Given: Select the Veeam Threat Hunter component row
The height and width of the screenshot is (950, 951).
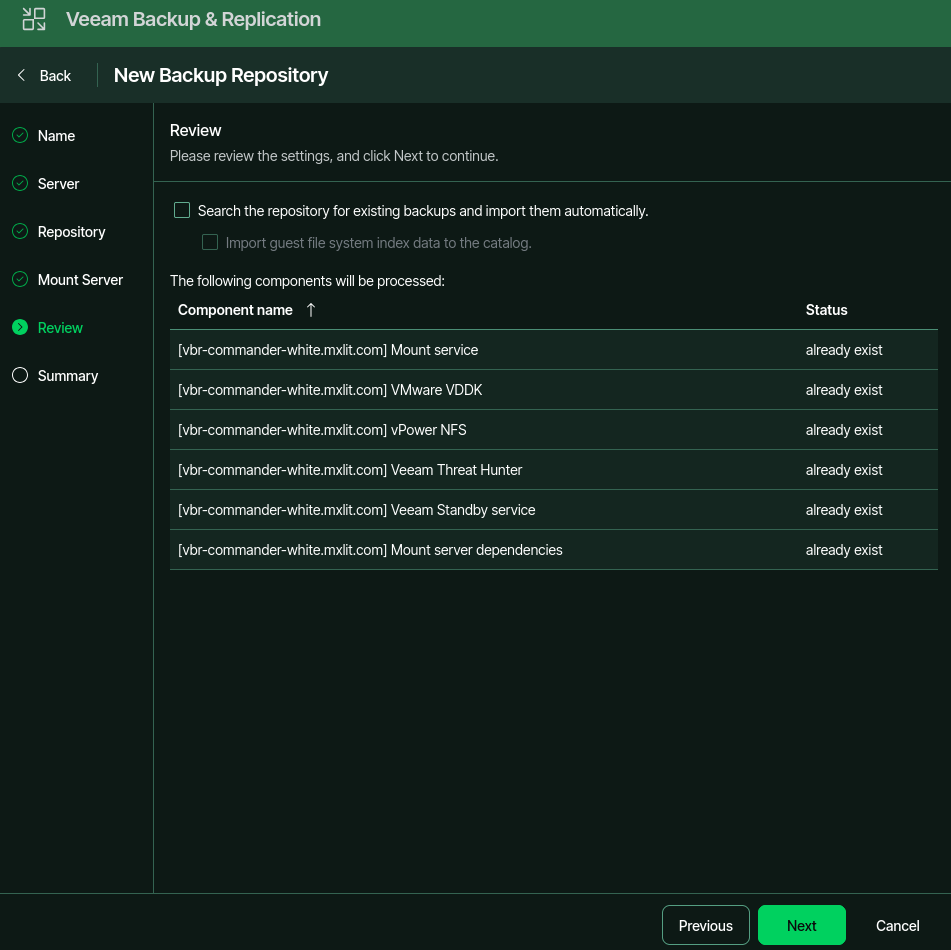Looking at the screenshot, I should (554, 470).
